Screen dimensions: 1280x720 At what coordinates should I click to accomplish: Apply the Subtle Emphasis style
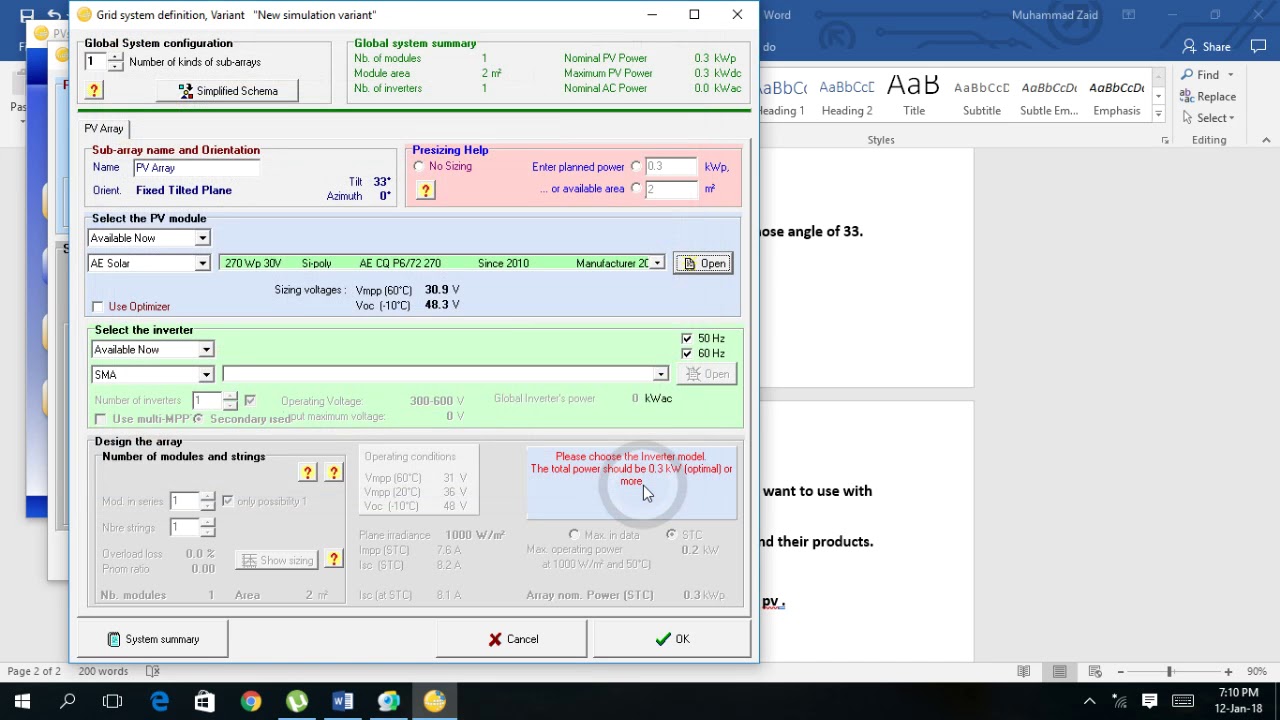1049,98
